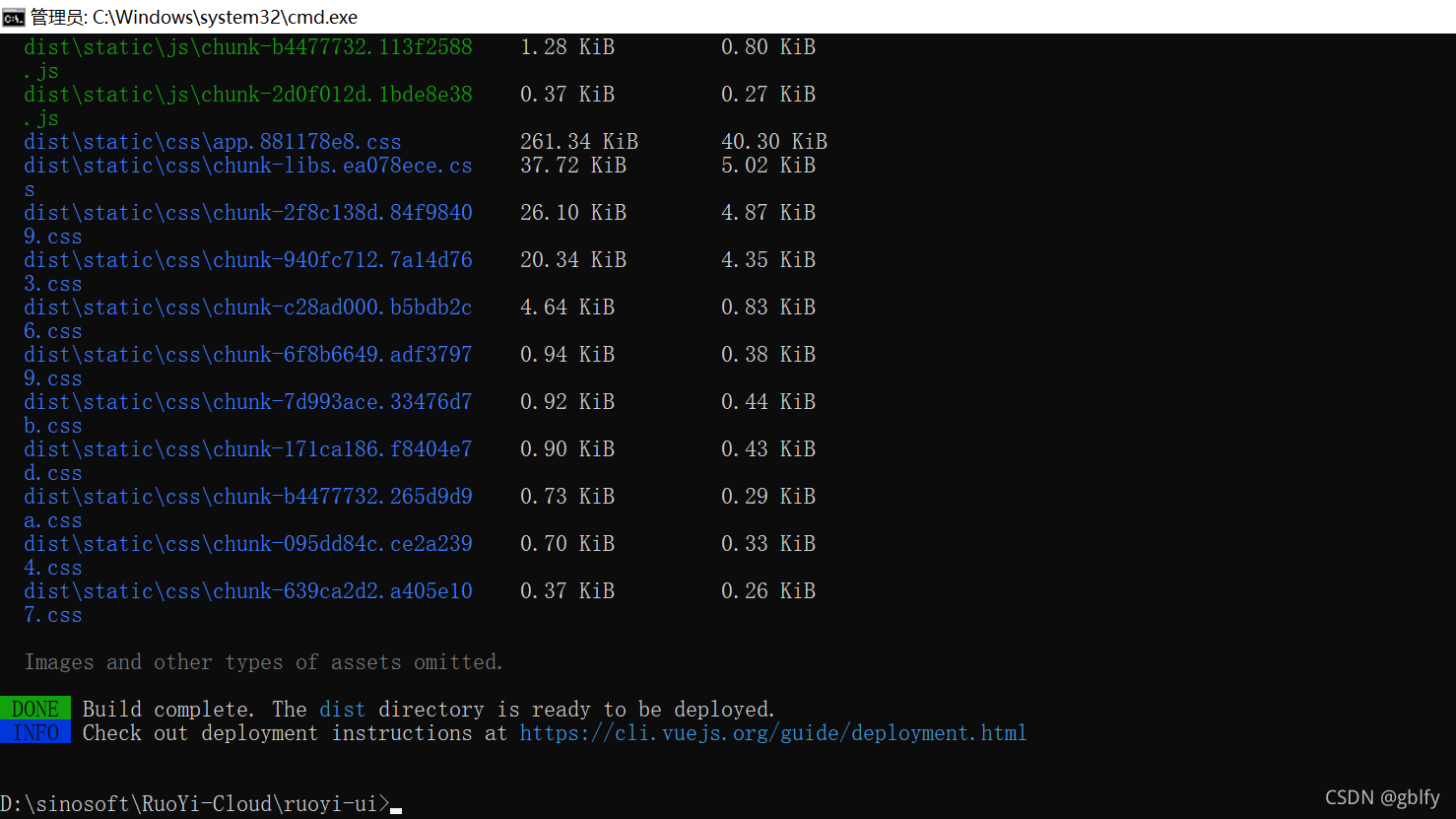Click the 37.72 KiB size value

pos(573,166)
